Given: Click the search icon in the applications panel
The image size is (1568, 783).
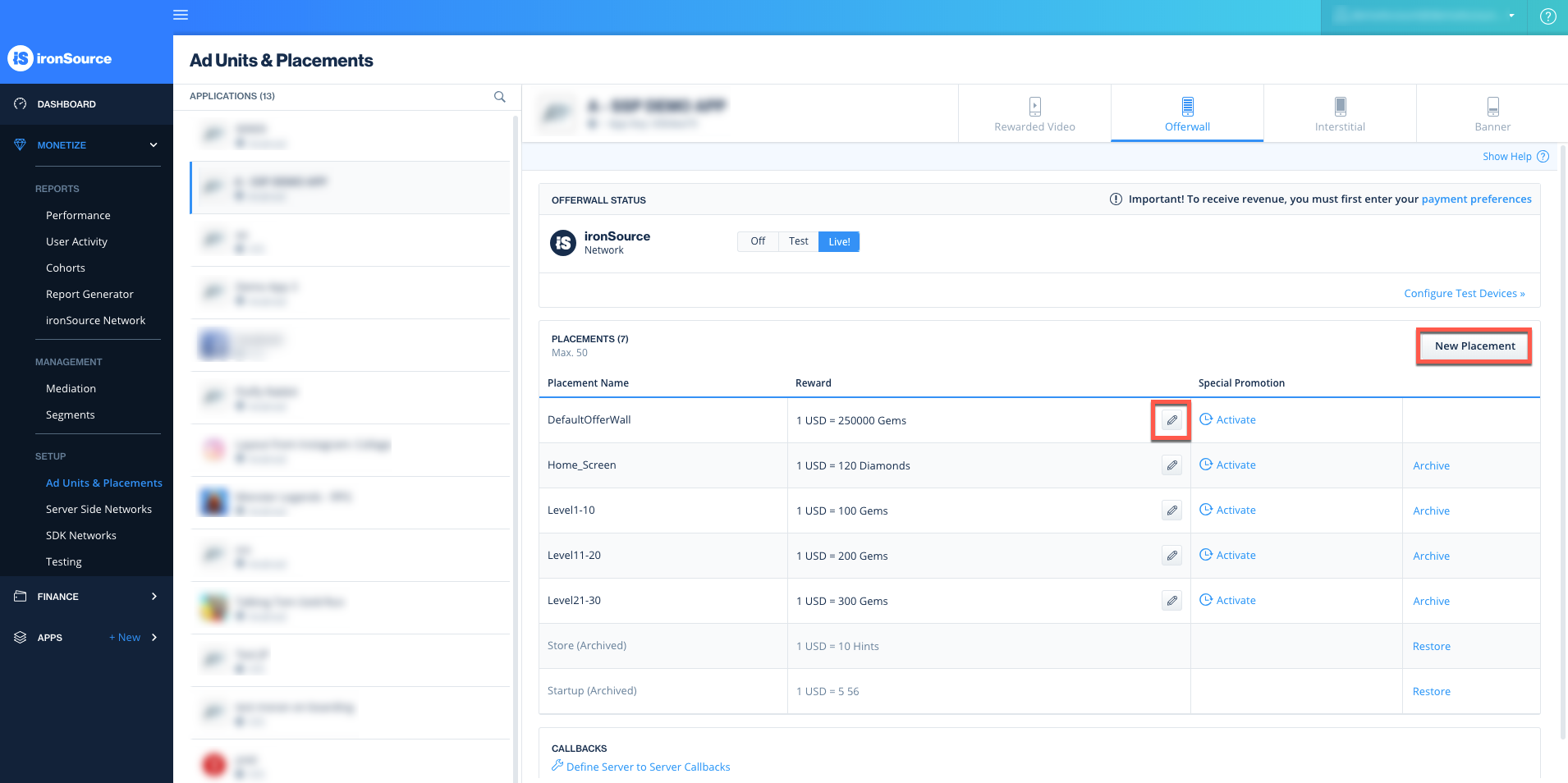Looking at the screenshot, I should [x=499, y=96].
